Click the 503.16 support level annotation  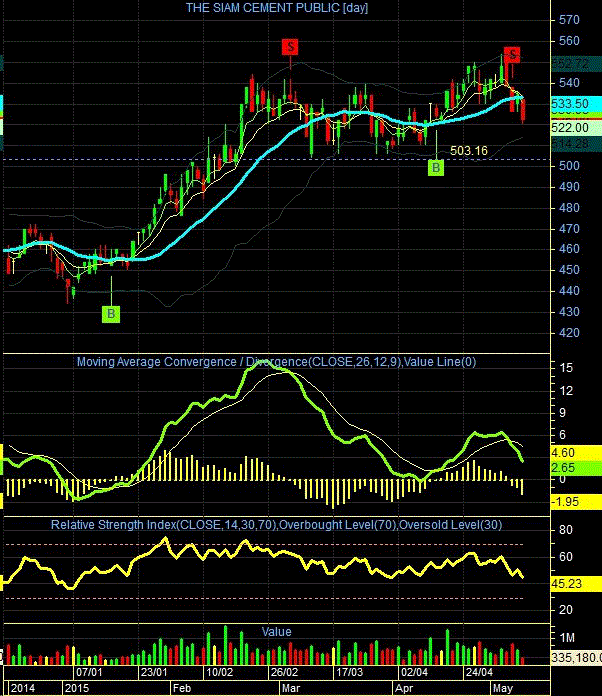(x=469, y=151)
